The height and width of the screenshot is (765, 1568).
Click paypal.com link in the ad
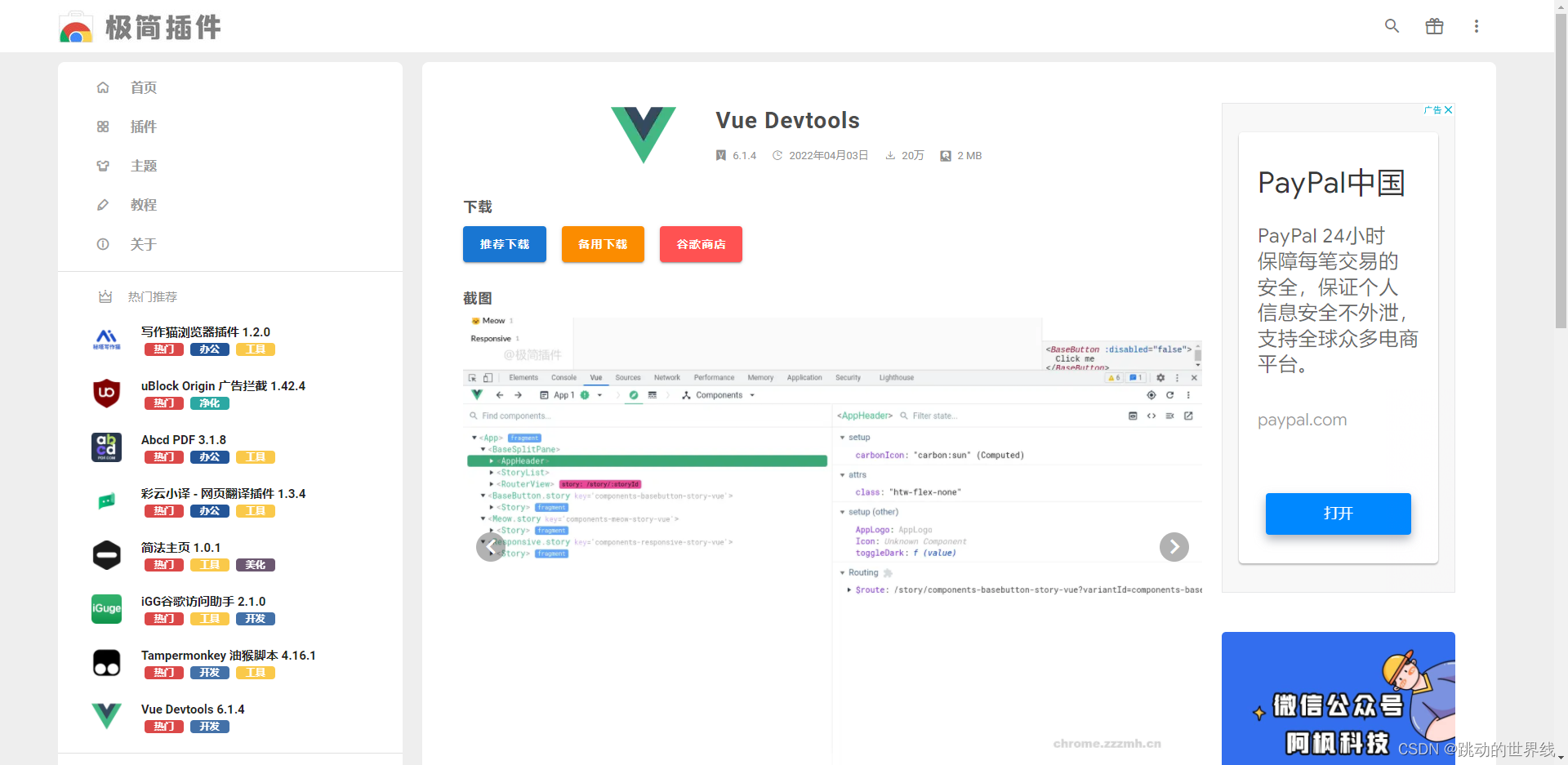1302,420
